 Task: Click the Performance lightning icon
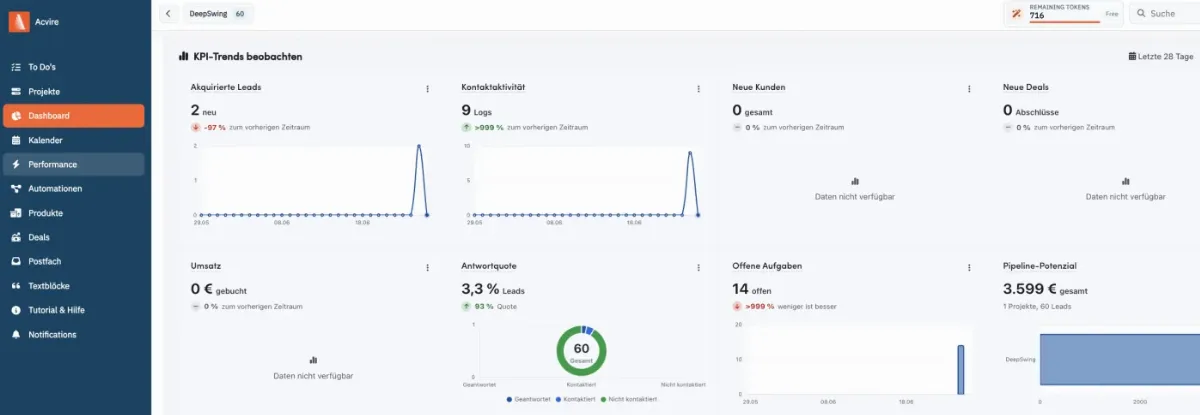click(x=16, y=164)
